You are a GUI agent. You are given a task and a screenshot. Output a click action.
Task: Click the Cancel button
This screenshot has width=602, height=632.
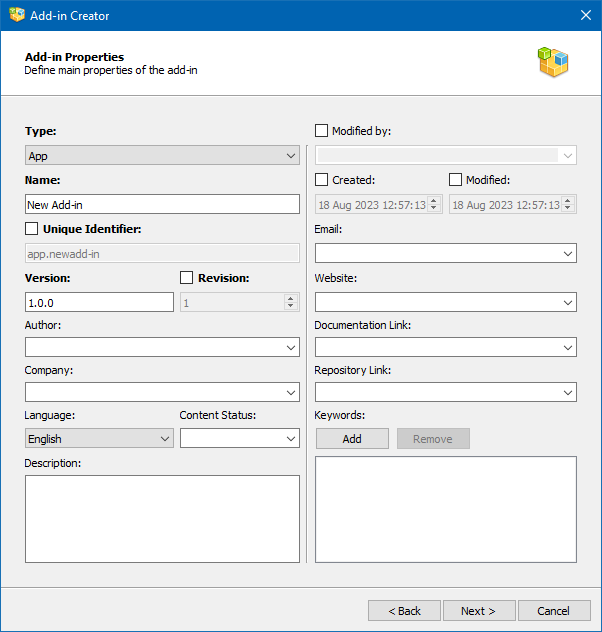pos(553,611)
